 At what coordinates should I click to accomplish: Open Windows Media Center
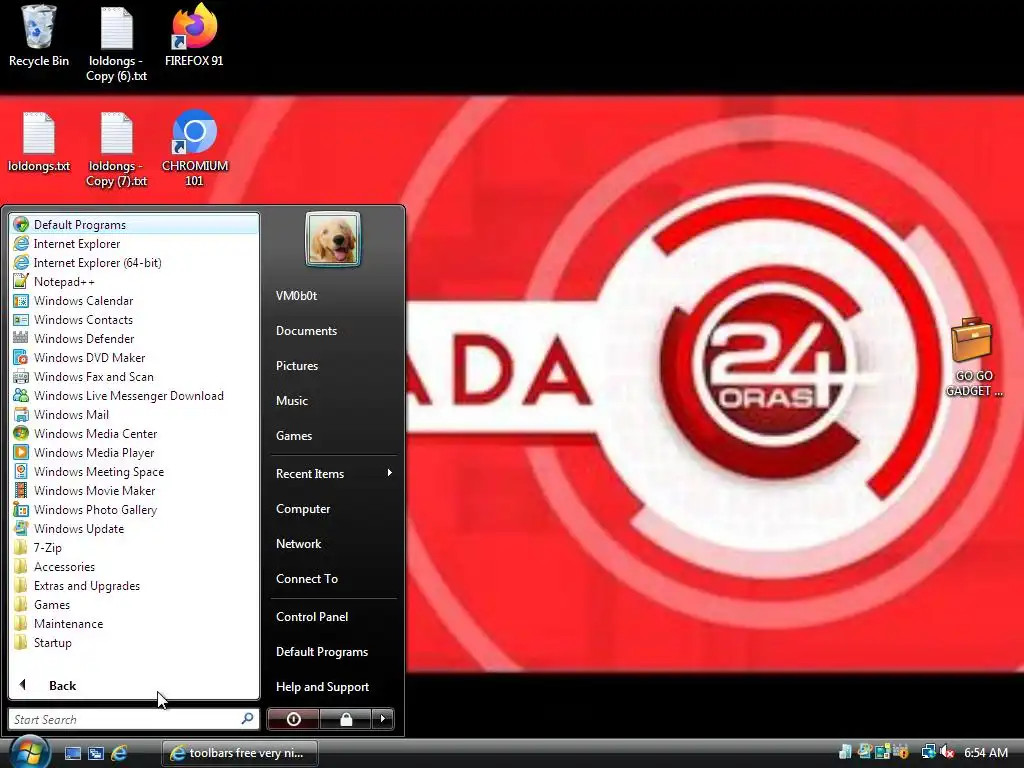click(x=134, y=433)
